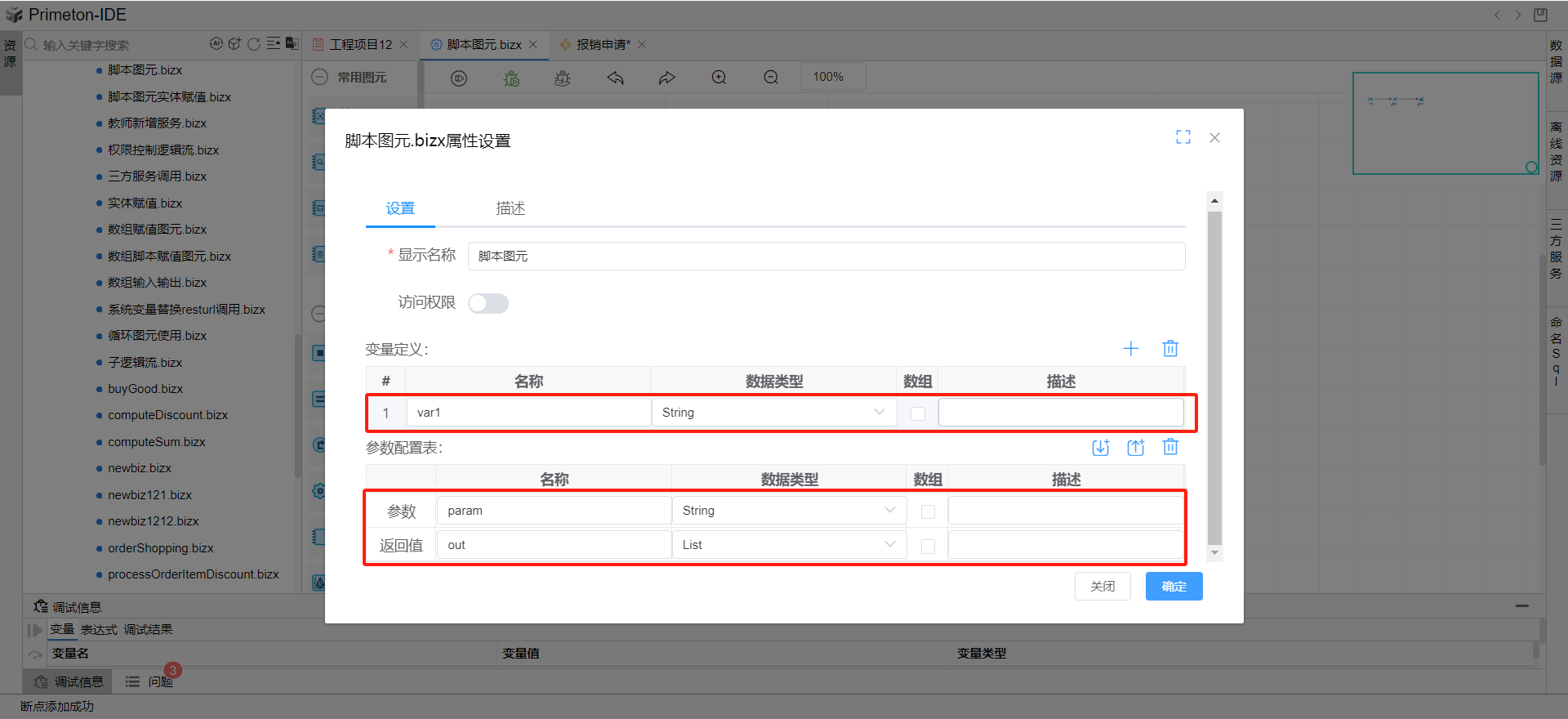The height and width of the screenshot is (719, 1568).
Task: Open data type dropdown for var1
Action: [773, 413]
